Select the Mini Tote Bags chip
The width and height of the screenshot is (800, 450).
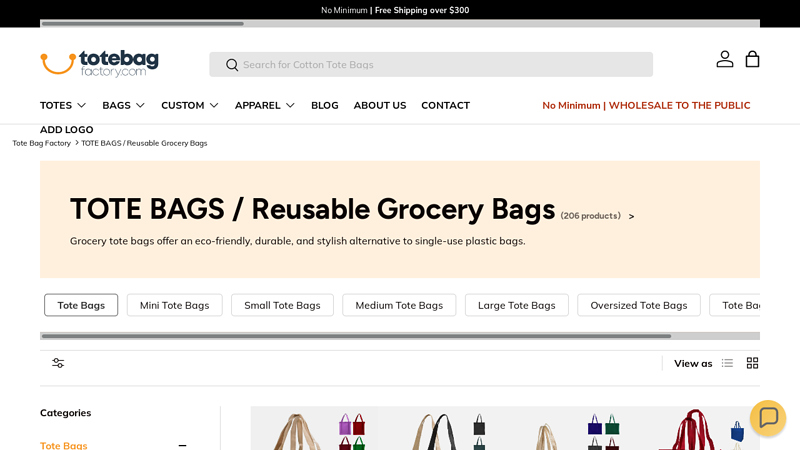coord(174,305)
